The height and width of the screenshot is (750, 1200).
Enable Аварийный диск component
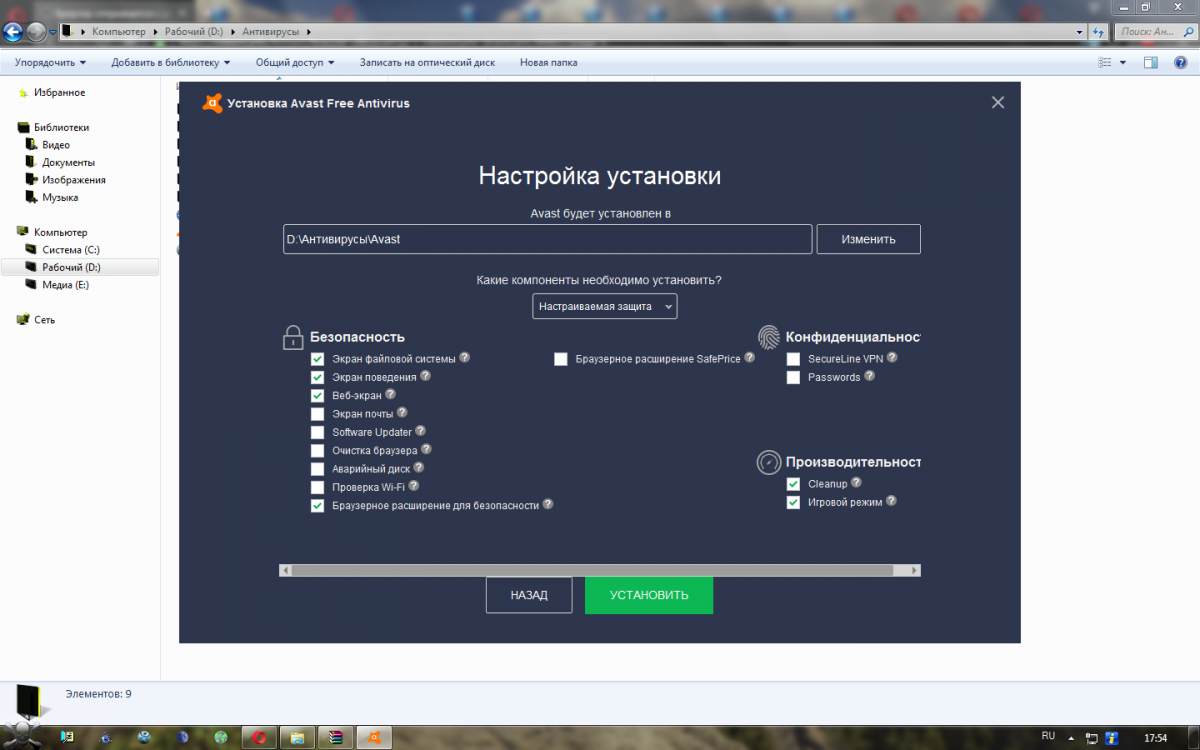coord(317,469)
